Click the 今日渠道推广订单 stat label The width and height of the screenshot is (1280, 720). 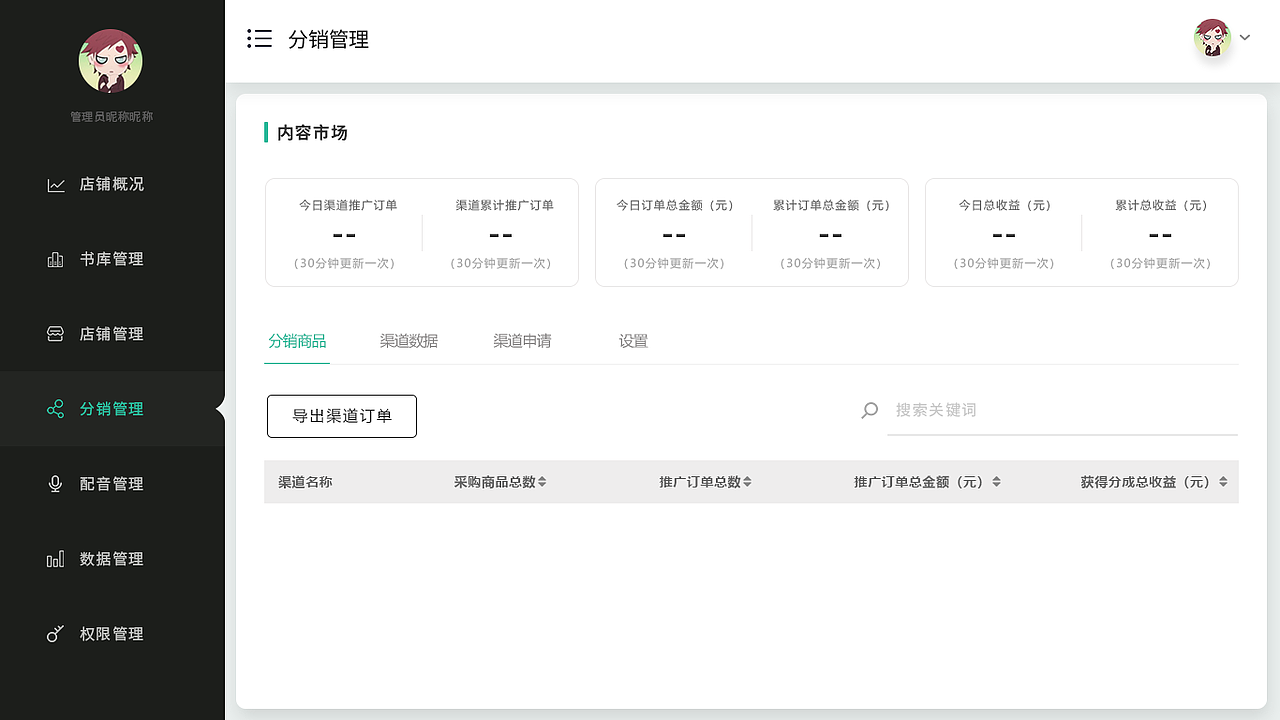(x=348, y=205)
